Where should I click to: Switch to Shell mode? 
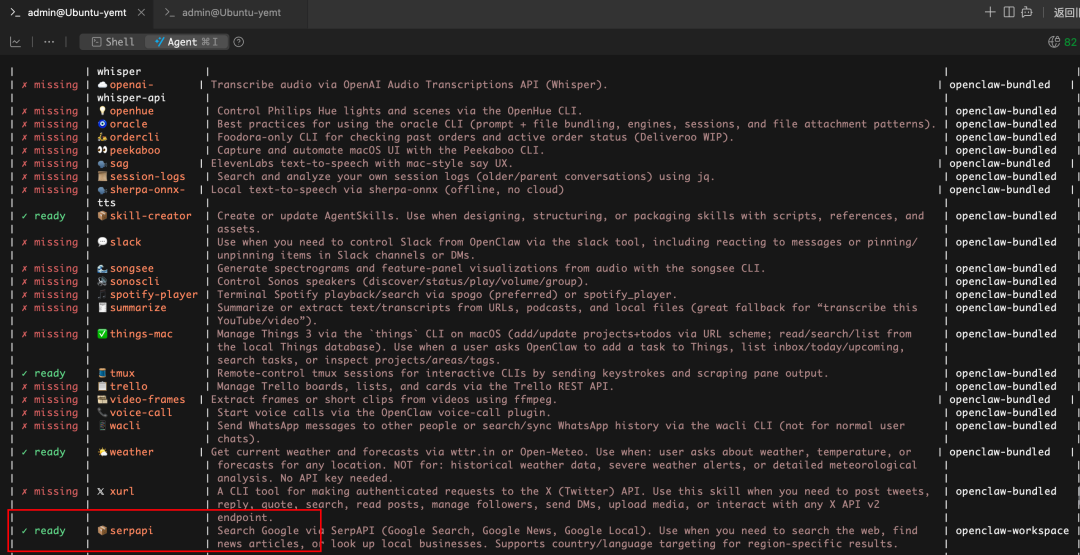point(112,42)
